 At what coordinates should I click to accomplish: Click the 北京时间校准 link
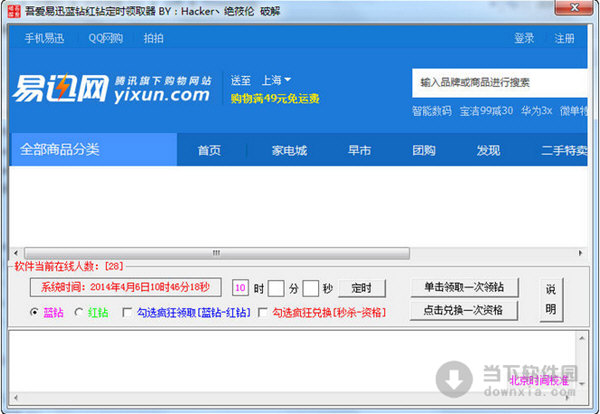point(539,380)
